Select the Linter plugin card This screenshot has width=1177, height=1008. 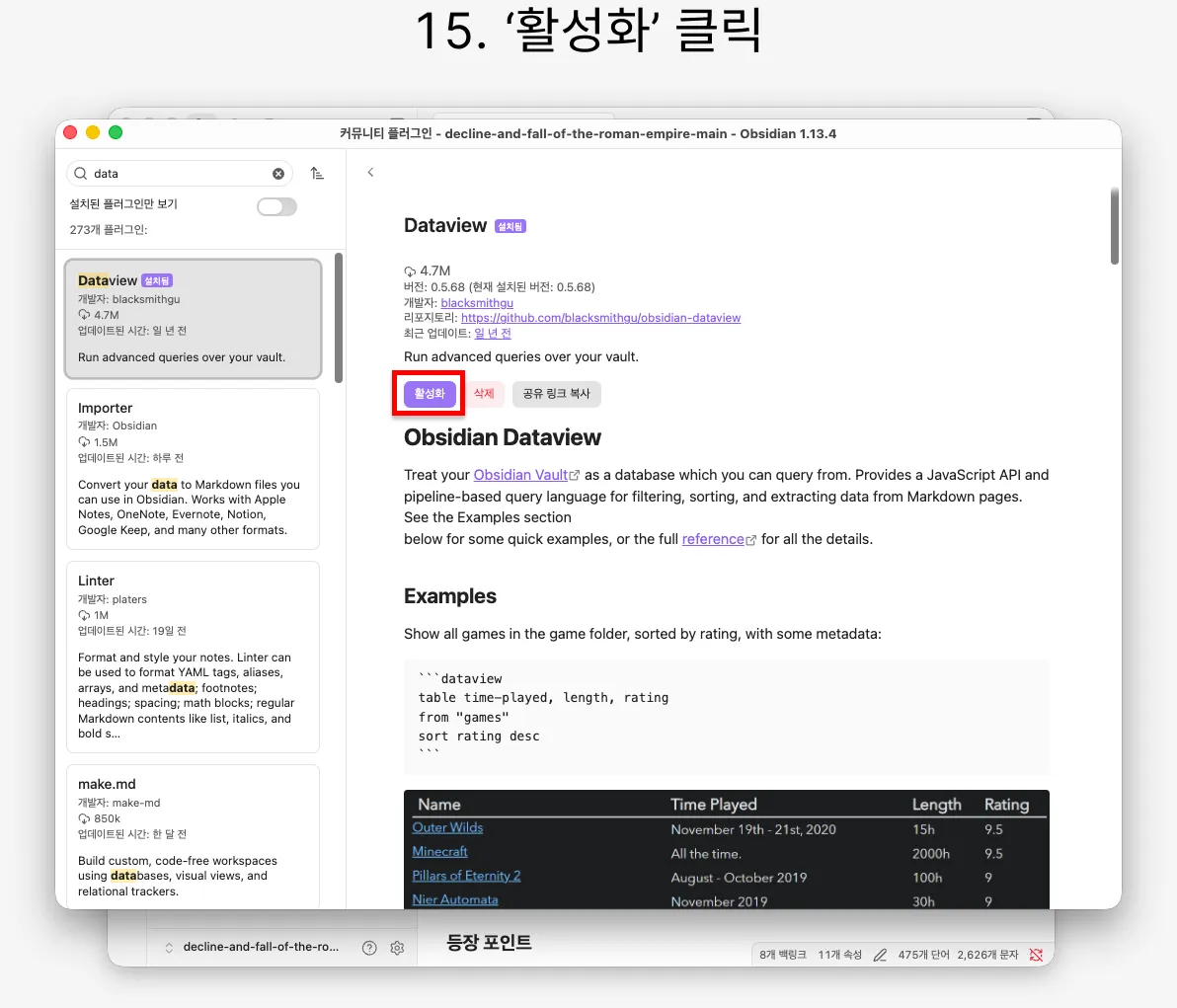pyautogui.click(x=193, y=657)
